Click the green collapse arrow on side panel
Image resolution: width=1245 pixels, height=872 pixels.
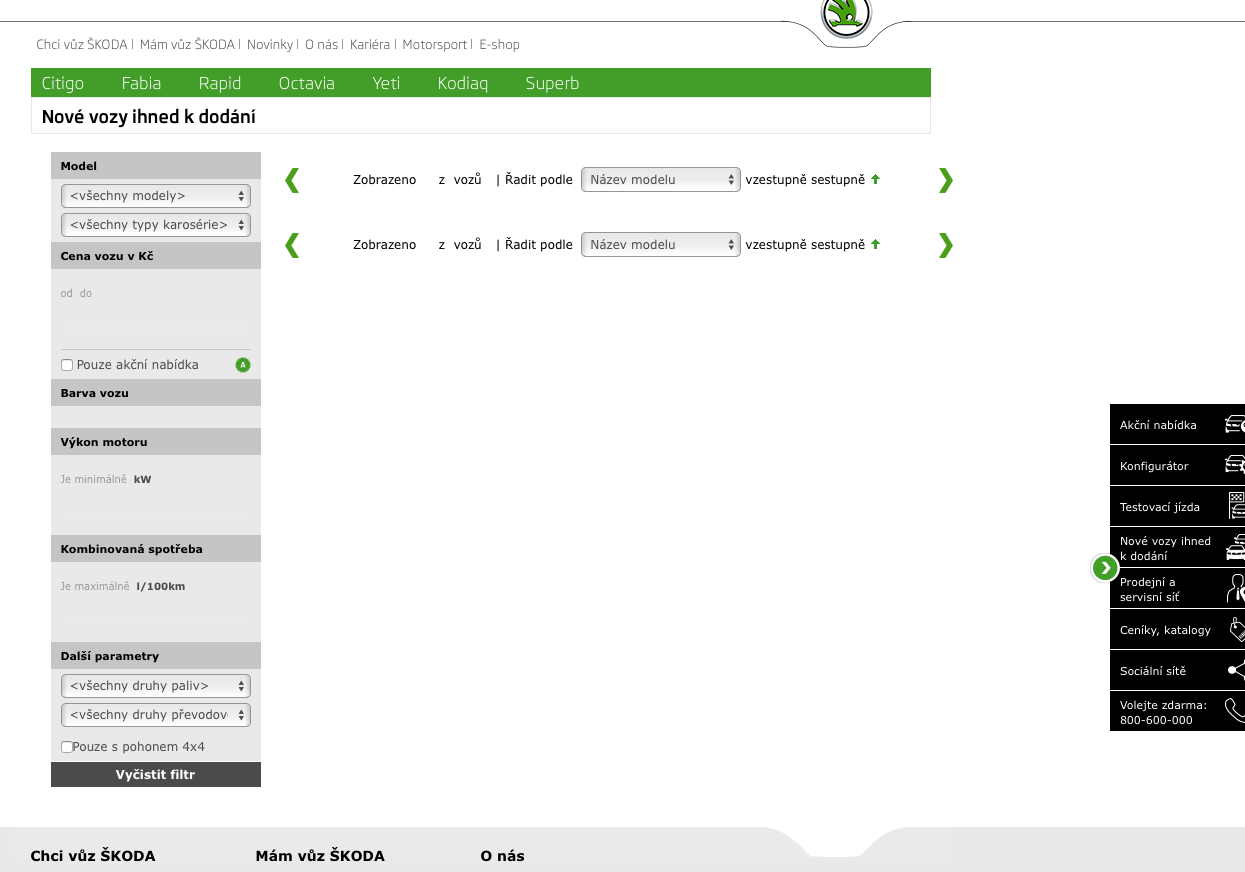(1104, 568)
